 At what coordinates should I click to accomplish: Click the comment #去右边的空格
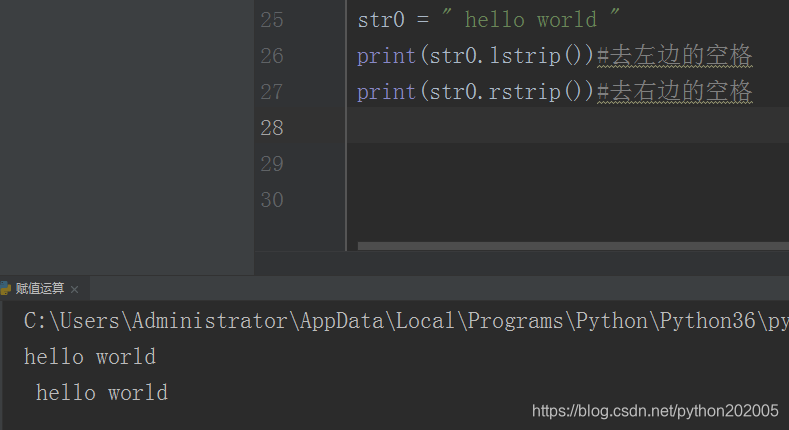tap(674, 92)
